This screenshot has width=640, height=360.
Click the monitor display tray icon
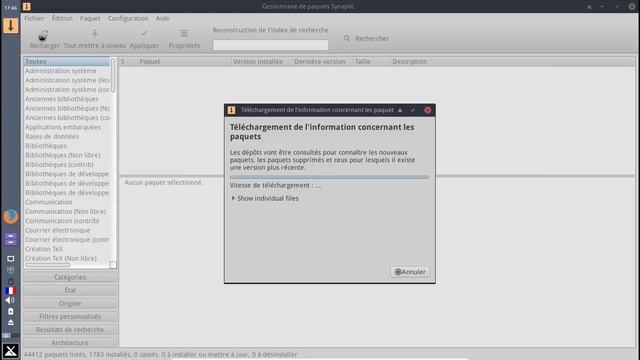11,259
